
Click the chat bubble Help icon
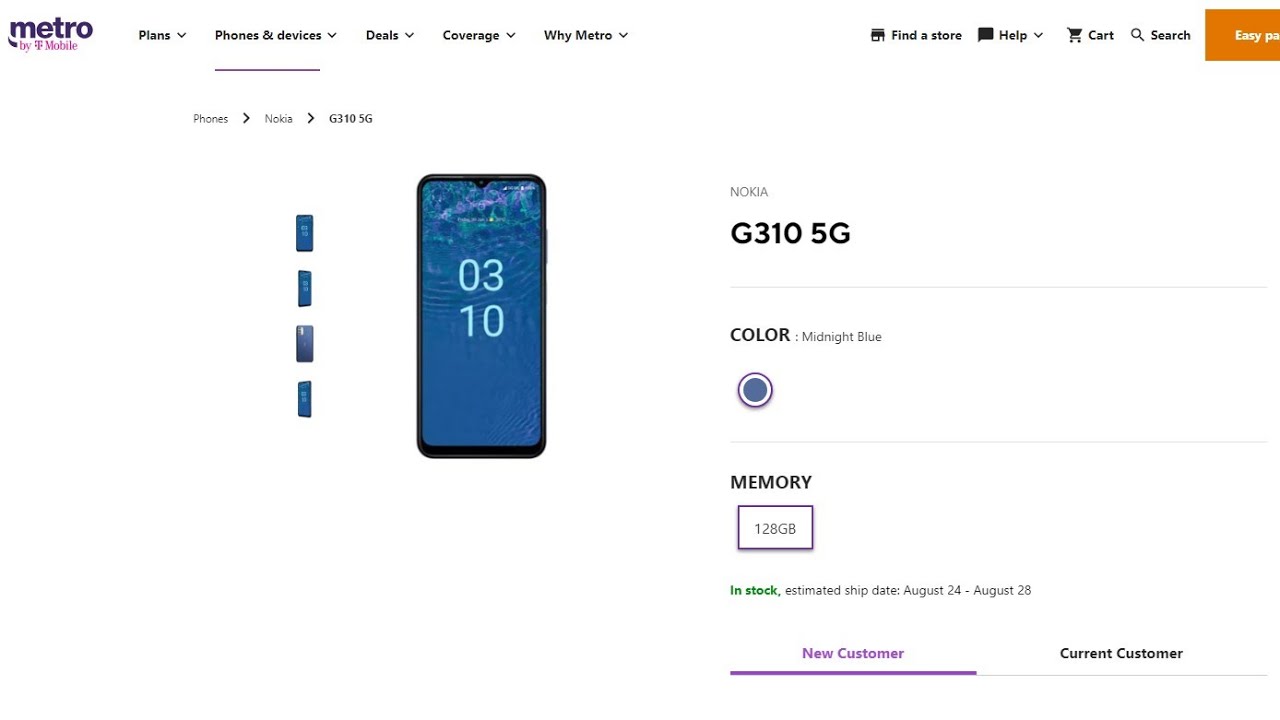[985, 35]
